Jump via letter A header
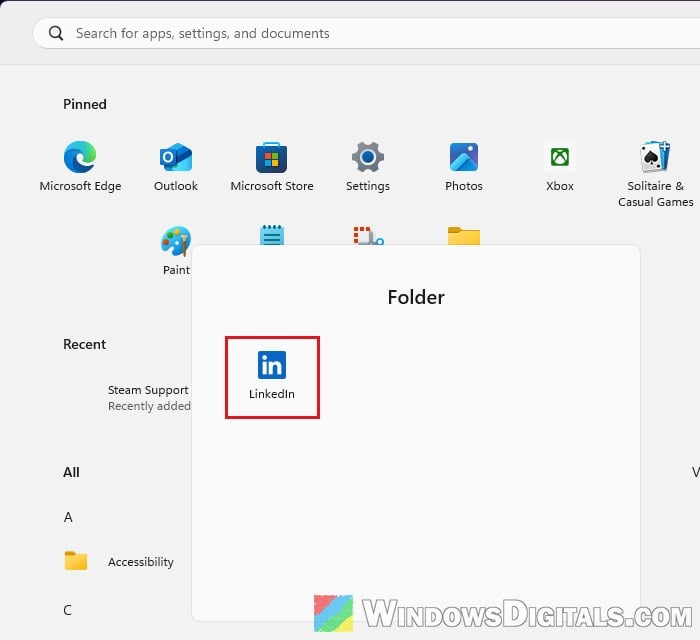This screenshot has width=700, height=640. pyautogui.click(x=68, y=517)
